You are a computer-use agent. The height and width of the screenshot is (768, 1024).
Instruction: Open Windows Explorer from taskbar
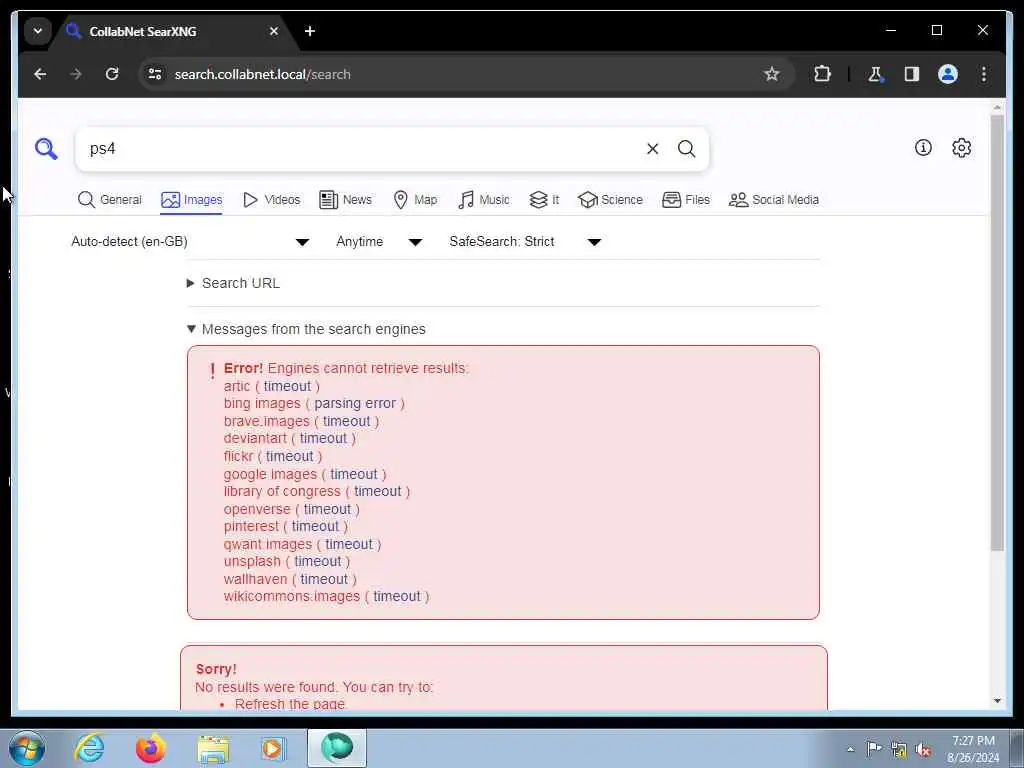[x=213, y=749]
